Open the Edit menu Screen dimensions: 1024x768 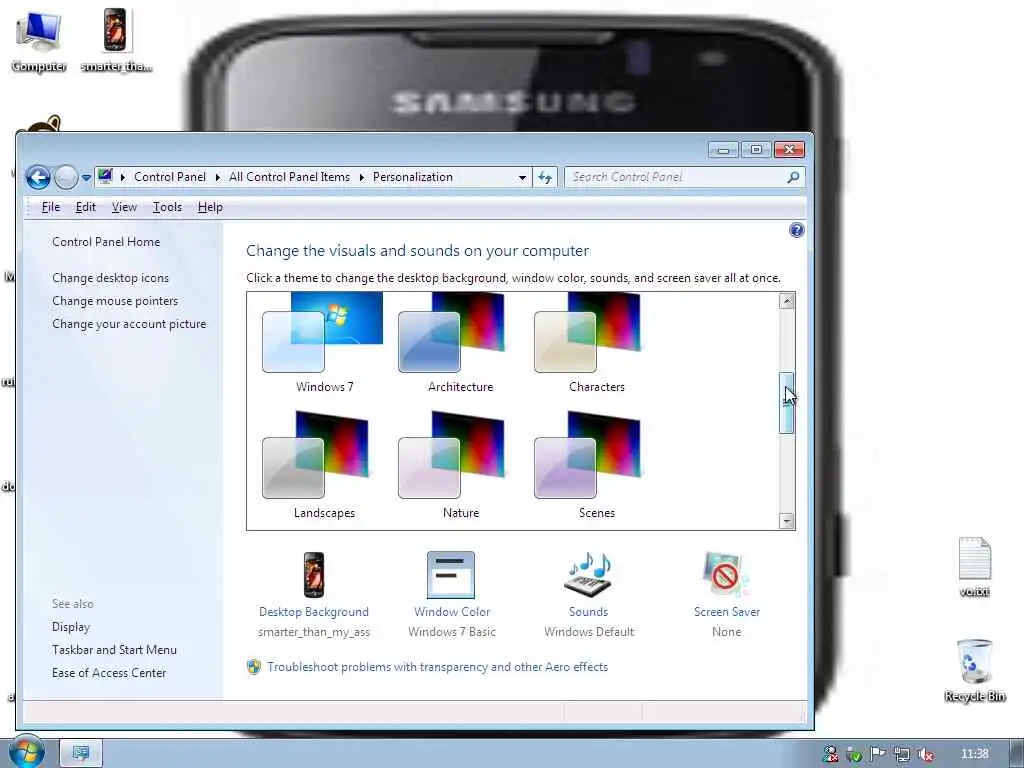(x=86, y=207)
